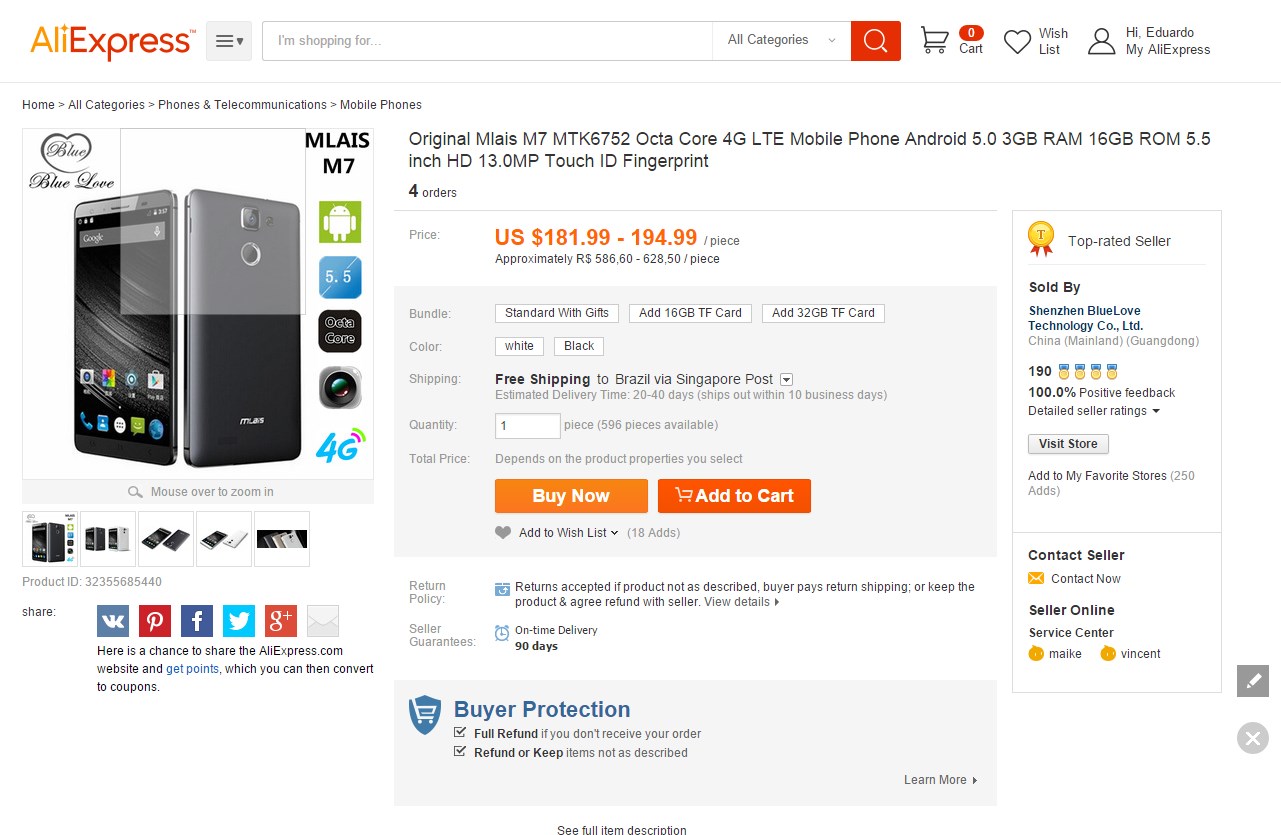Click the quantity input field

click(x=528, y=426)
